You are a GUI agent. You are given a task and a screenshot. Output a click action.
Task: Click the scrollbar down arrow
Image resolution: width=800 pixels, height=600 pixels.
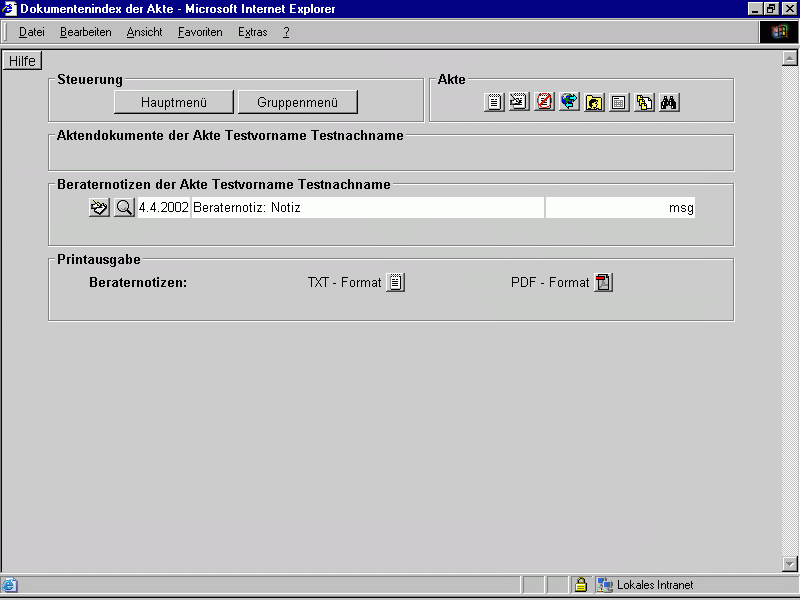coord(789,564)
